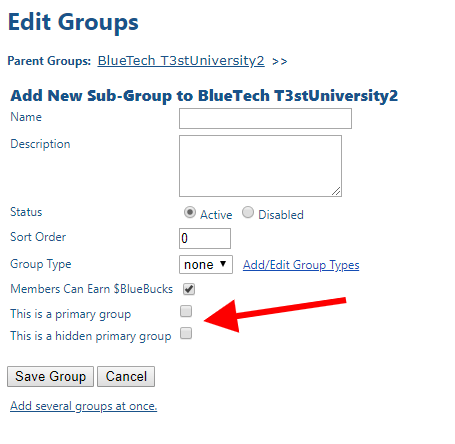Focus the Description text area
The image size is (455, 444).
click(260, 166)
